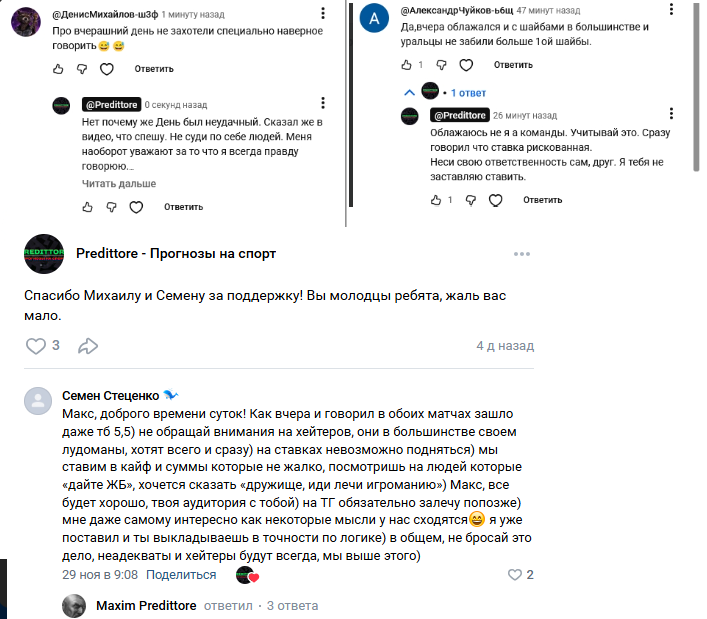Click the share arrow under the Predittore post
The height and width of the screenshot is (619, 707).
point(88,346)
